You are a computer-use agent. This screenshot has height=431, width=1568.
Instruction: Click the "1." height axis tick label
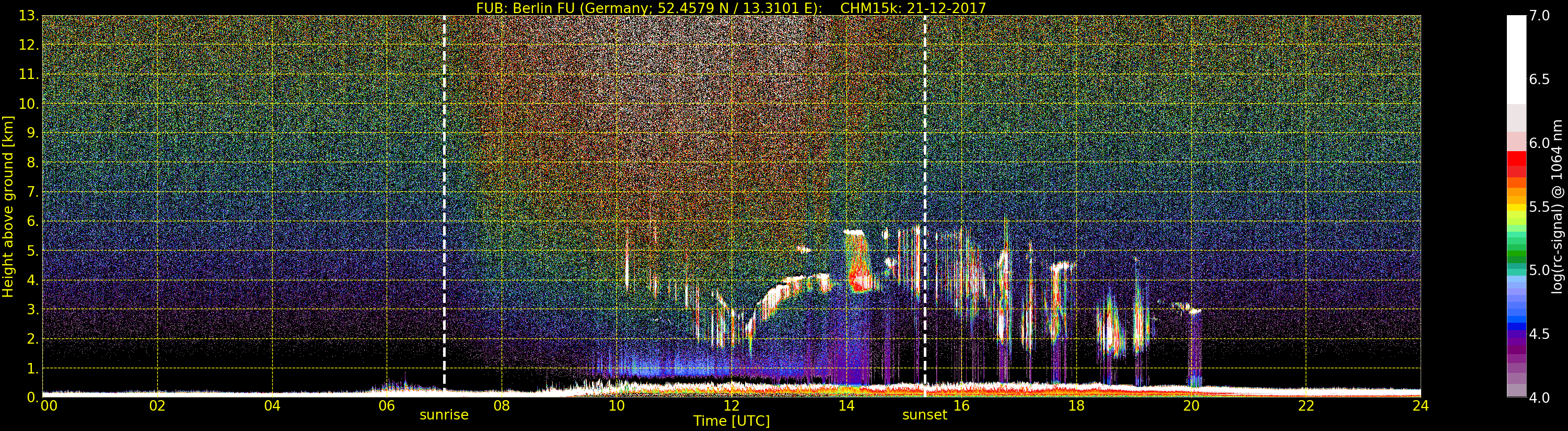(32, 368)
